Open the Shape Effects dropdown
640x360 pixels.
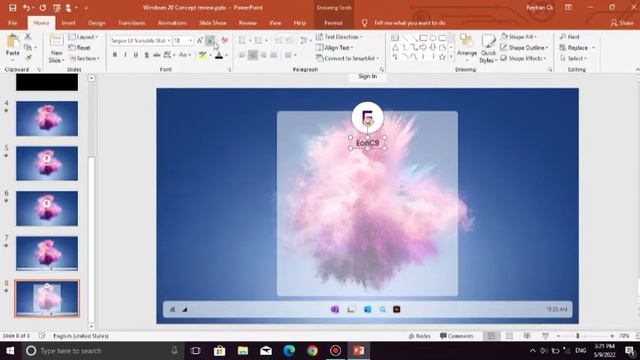coord(523,58)
